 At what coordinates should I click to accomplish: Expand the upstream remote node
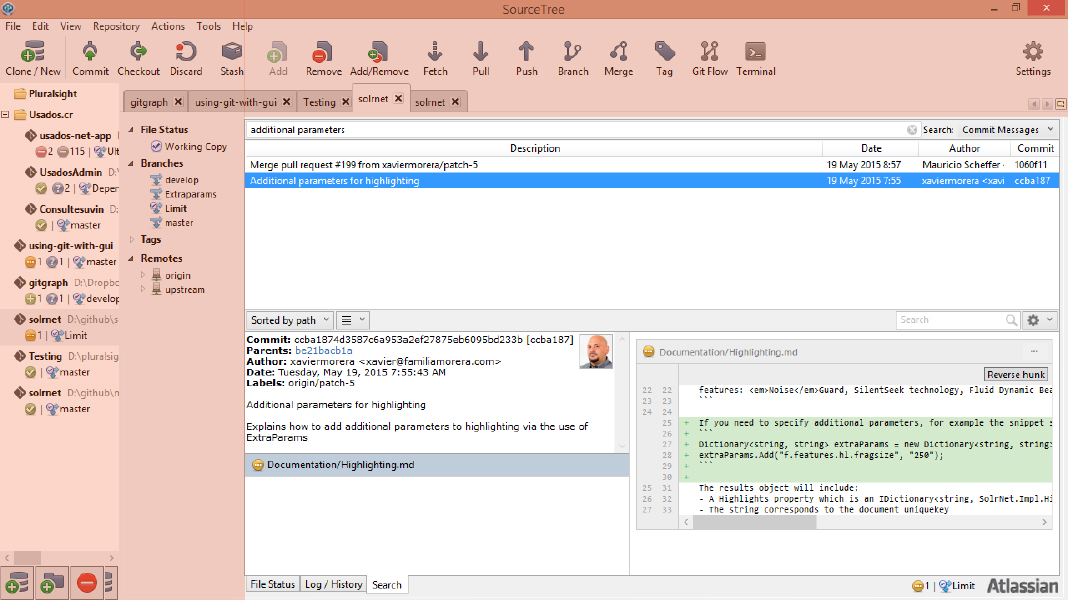click(142, 290)
